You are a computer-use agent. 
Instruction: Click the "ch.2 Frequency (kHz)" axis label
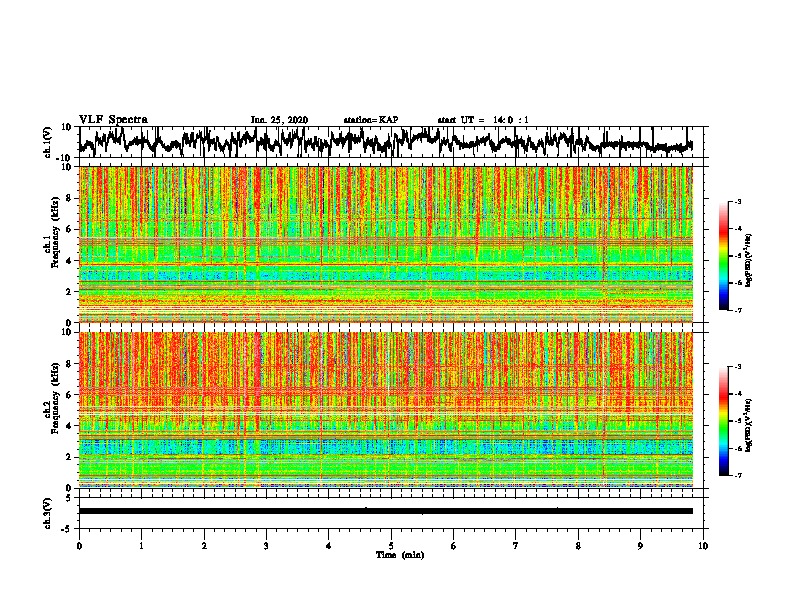[52, 398]
